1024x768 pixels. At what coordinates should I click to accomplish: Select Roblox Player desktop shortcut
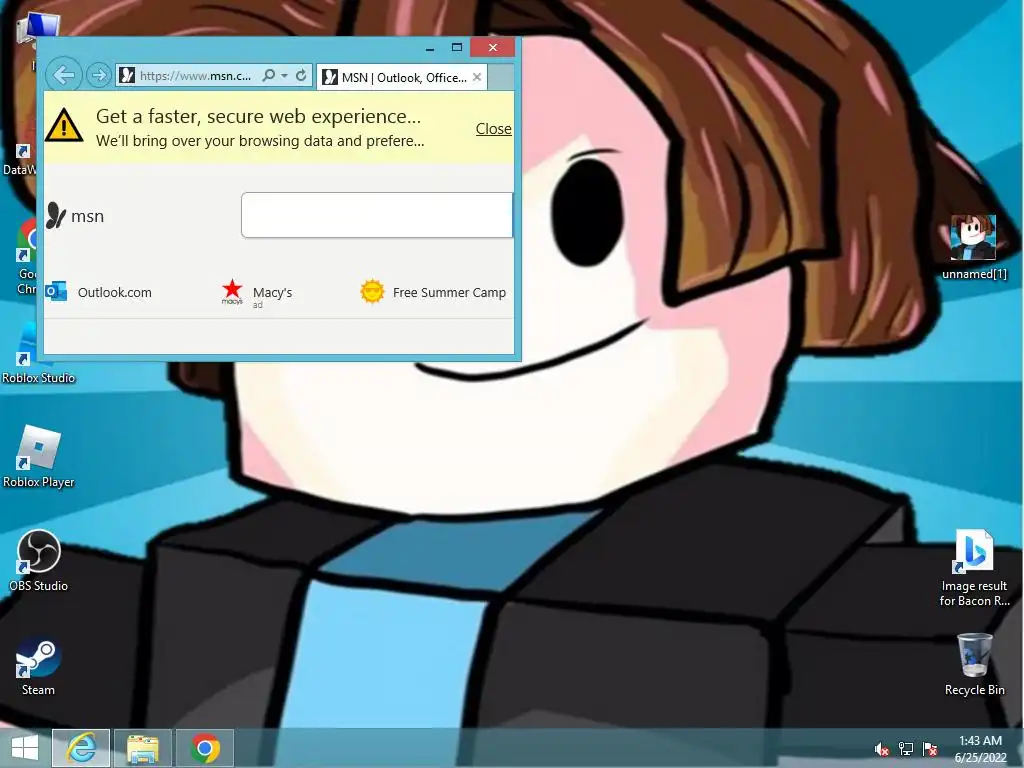[x=39, y=456]
